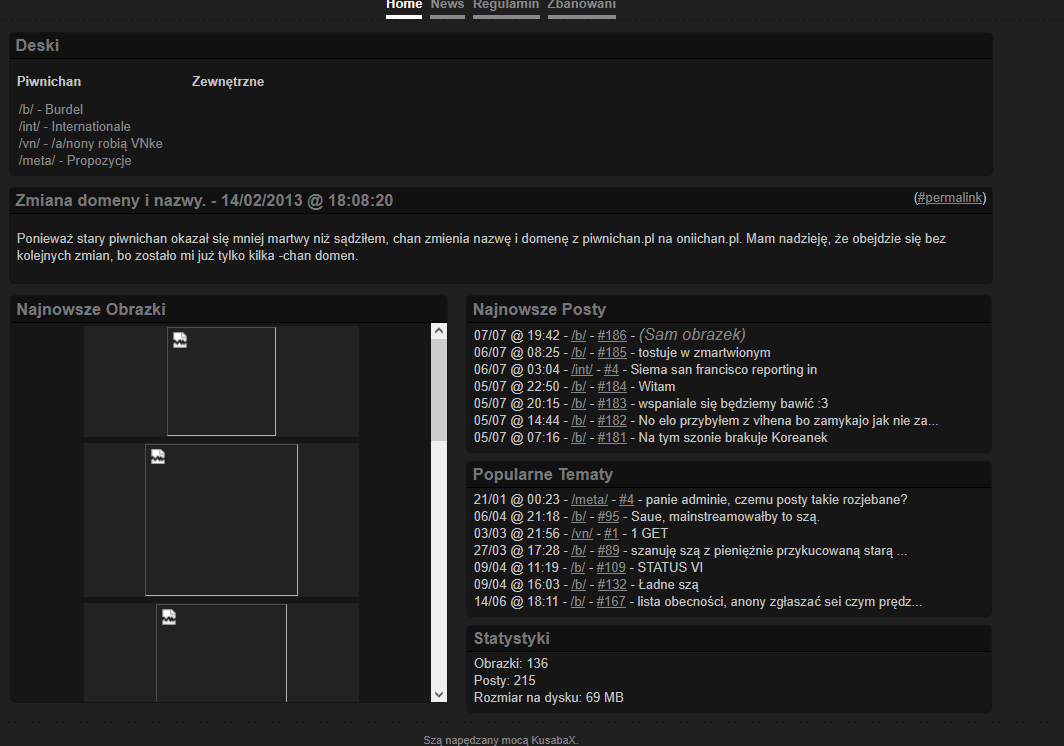
Task: Click scroll up arrow in image list
Action: [439, 331]
